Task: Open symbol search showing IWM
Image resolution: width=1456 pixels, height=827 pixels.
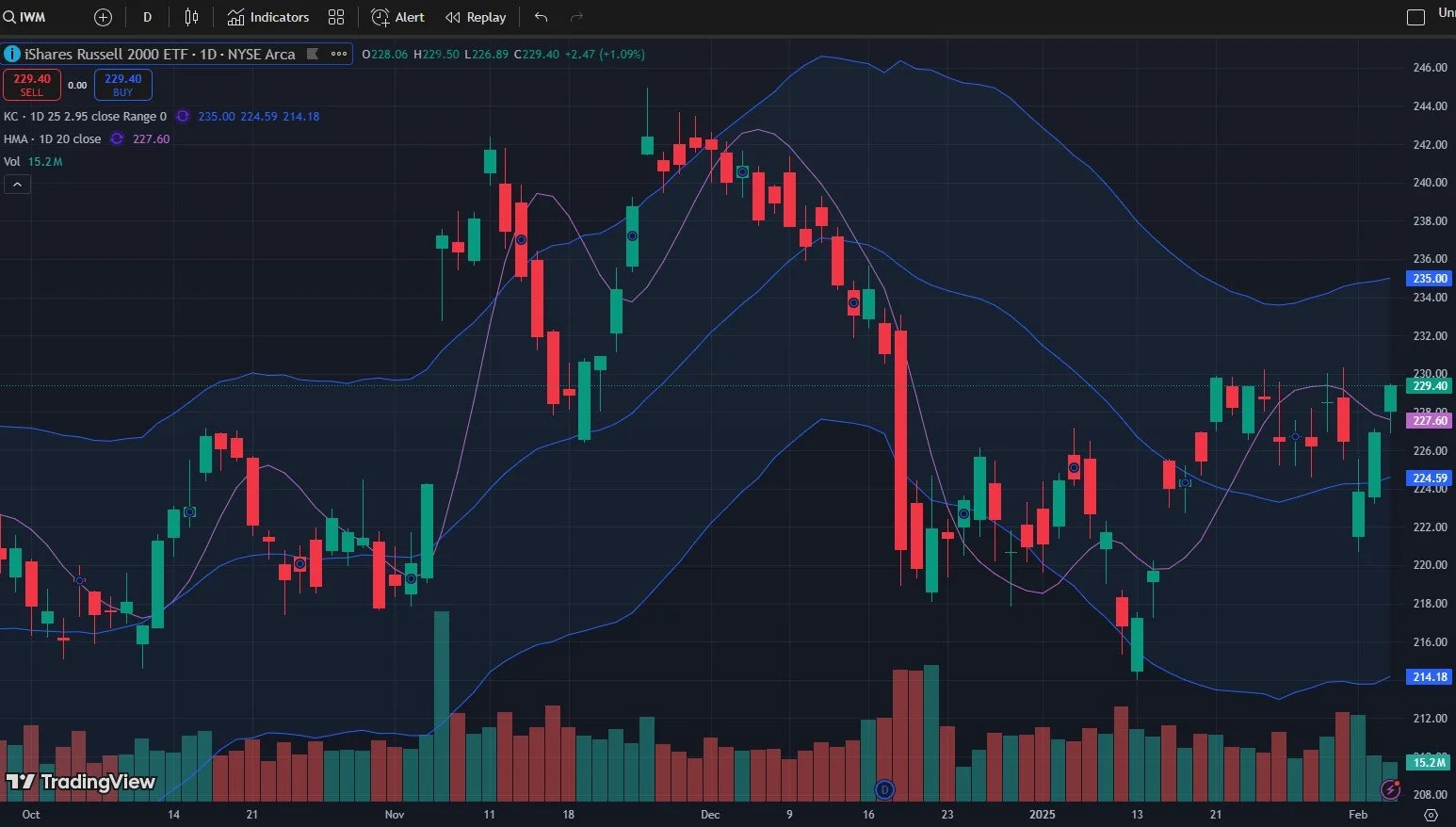Action: [26, 17]
